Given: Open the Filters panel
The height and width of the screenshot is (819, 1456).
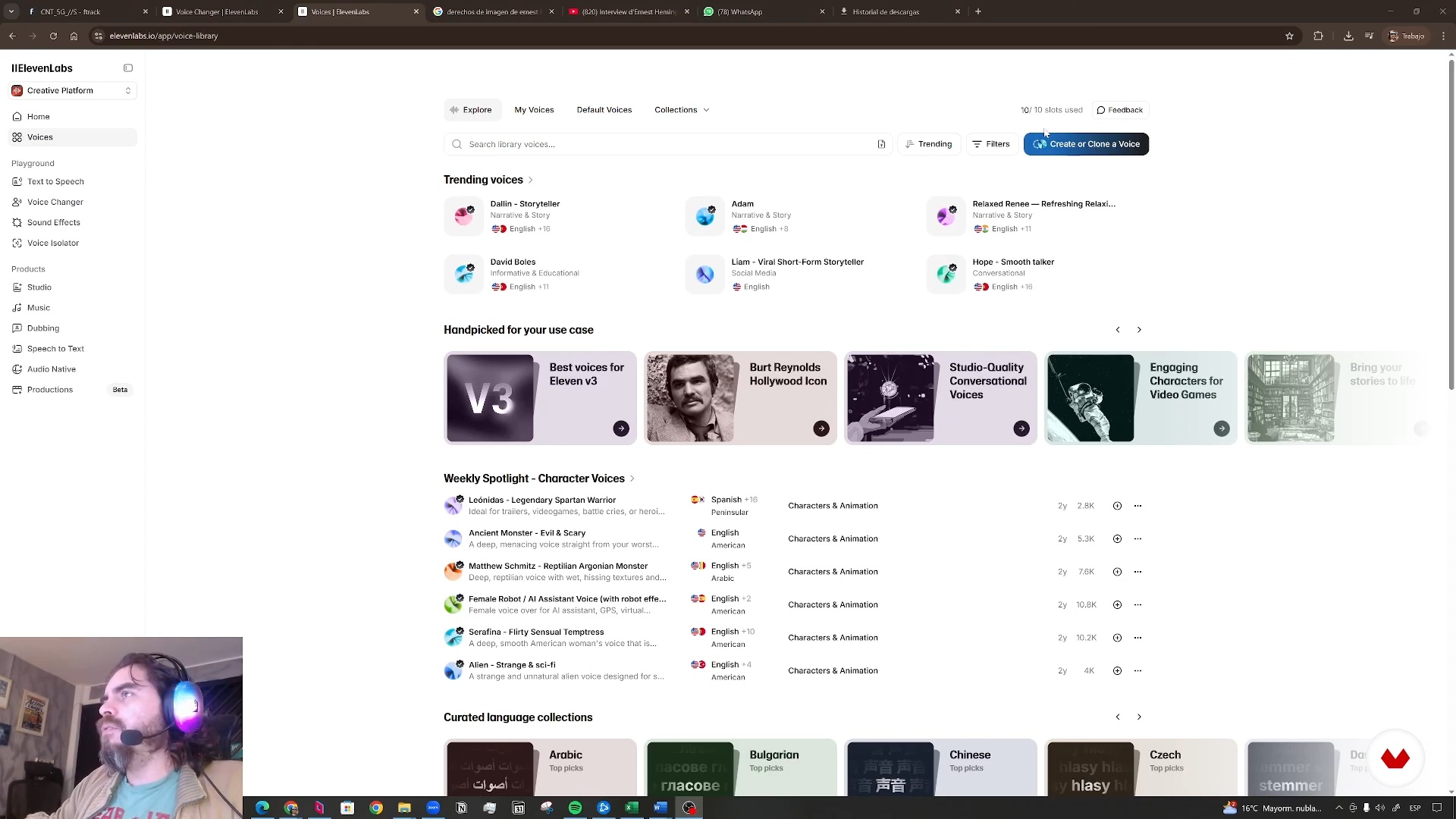Looking at the screenshot, I should [991, 144].
